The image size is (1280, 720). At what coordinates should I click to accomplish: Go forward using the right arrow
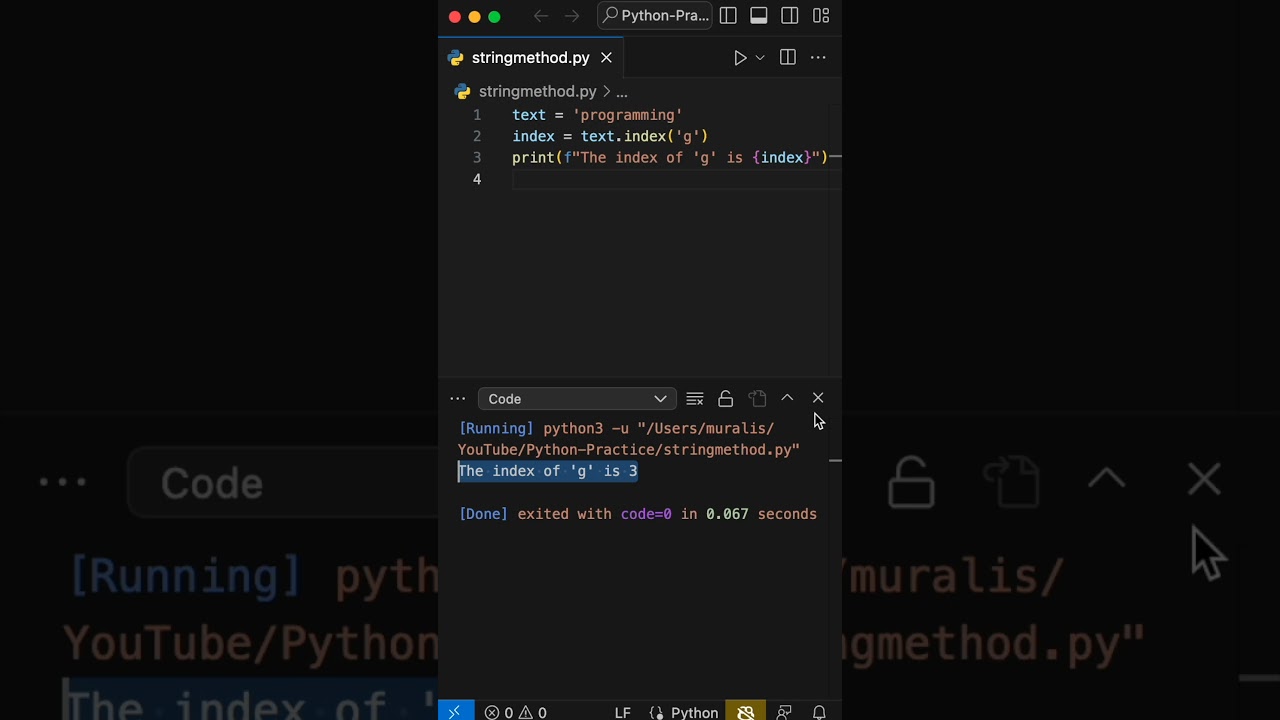pyautogui.click(x=572, y=16)
